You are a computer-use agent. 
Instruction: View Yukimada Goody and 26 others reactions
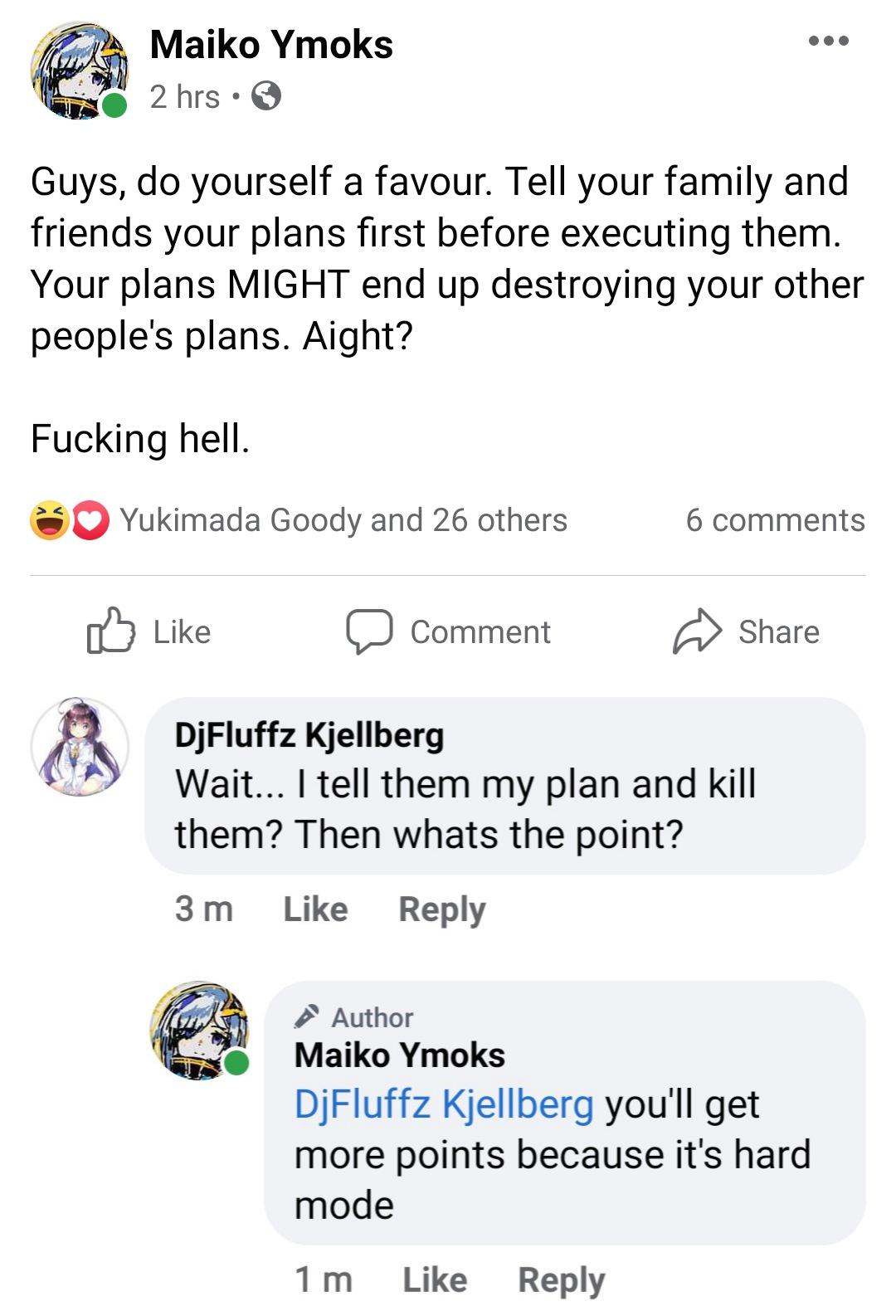click(x=343, y=520)
